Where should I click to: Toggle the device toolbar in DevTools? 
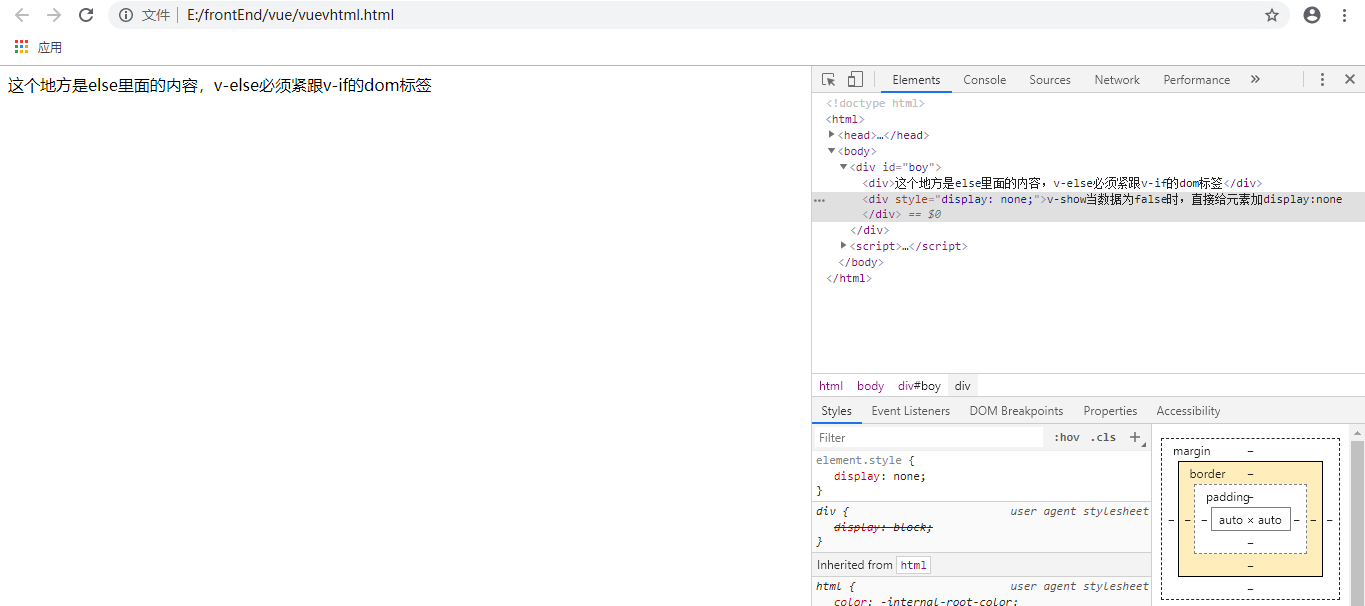[855, 79]
